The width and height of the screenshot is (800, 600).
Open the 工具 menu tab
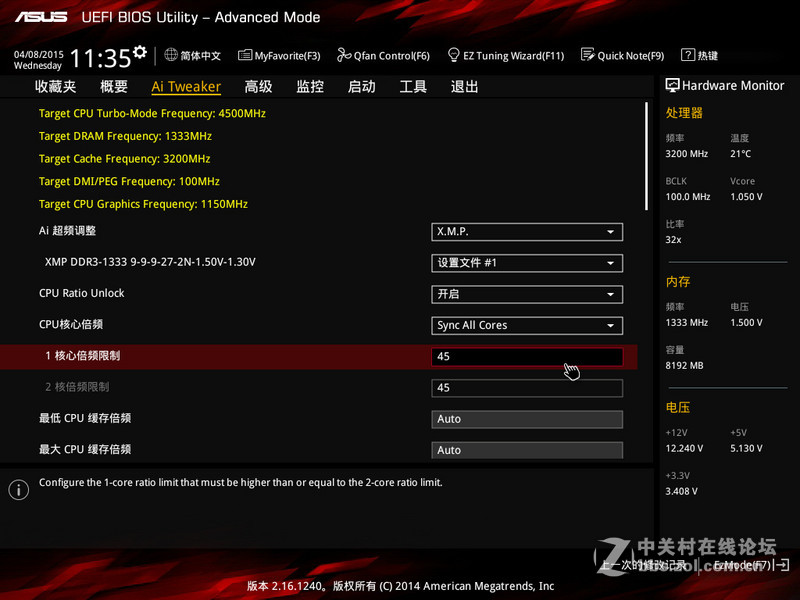[413, 86]
